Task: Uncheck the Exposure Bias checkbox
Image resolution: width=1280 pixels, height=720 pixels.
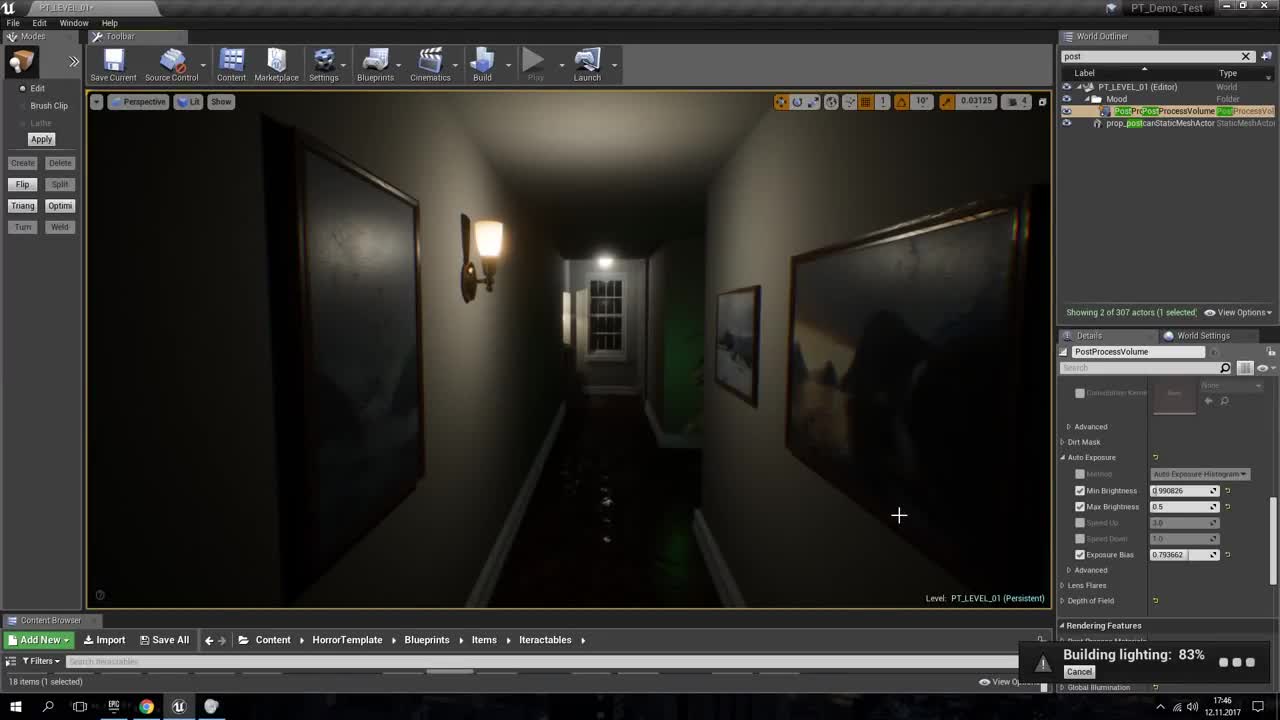Action: pyautogui.click(x=1080, y=555)
